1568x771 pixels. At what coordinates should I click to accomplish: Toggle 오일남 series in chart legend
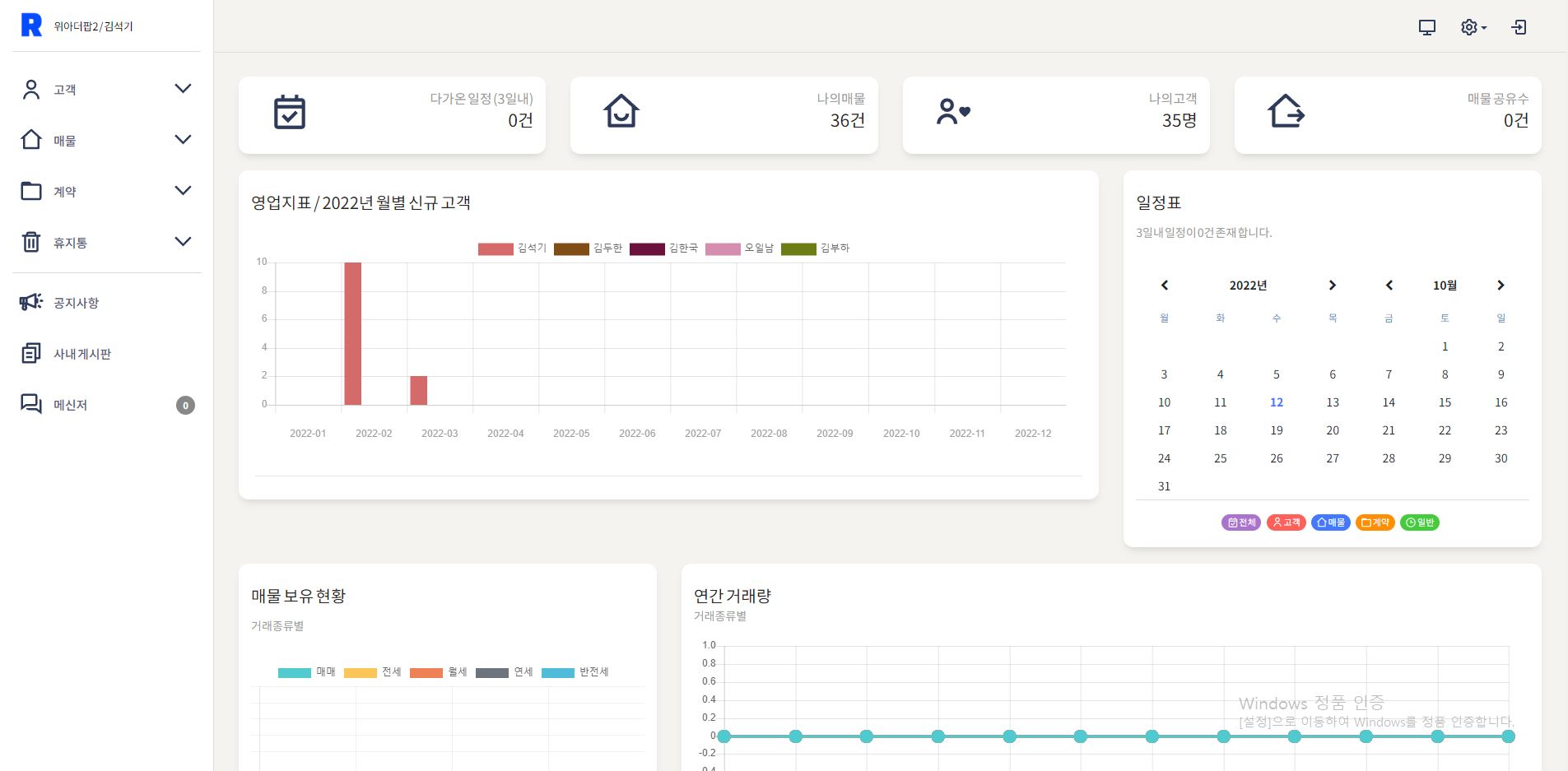(x=739, y=248)
